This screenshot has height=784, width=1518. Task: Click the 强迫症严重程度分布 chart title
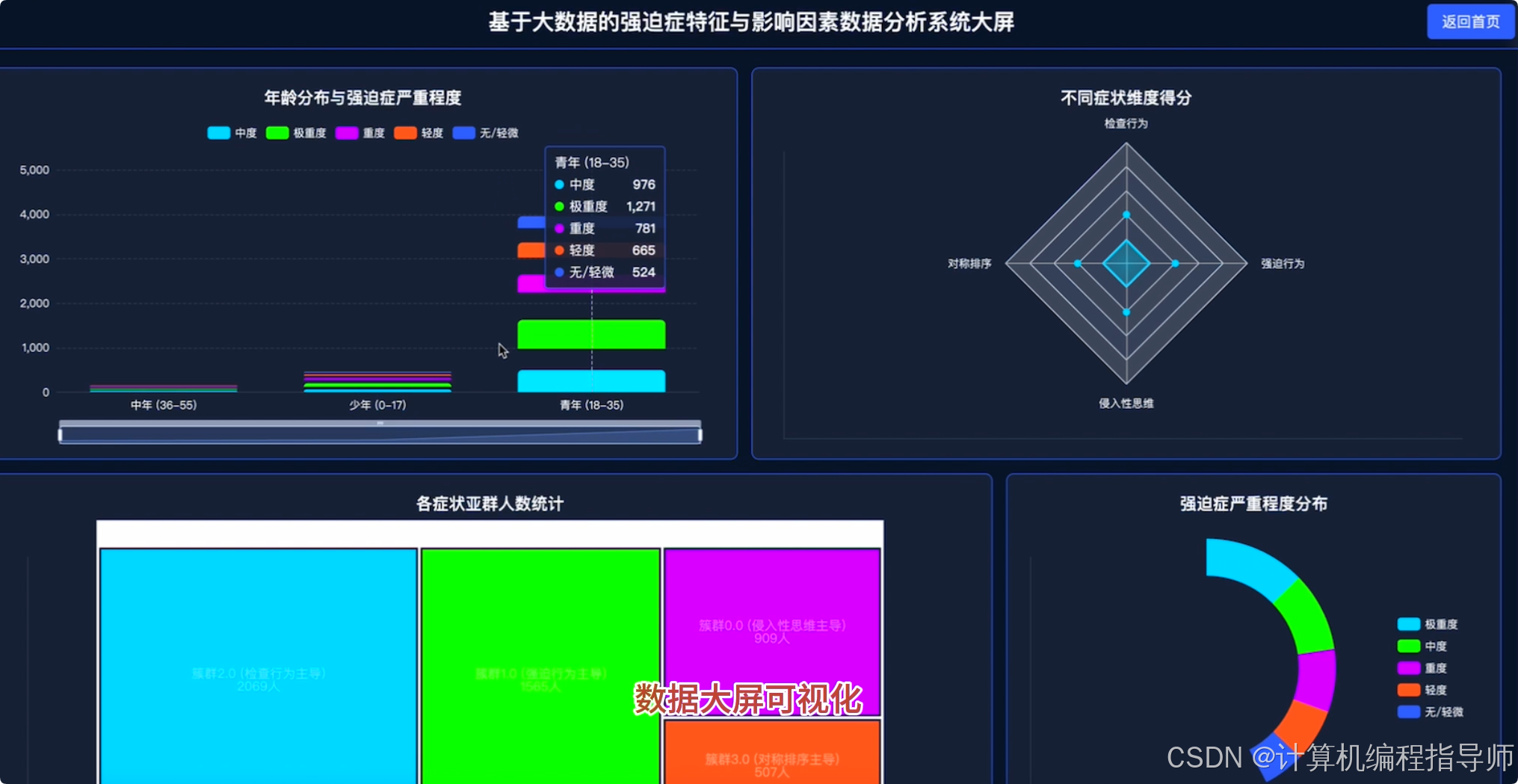[x=1253, y=504]
